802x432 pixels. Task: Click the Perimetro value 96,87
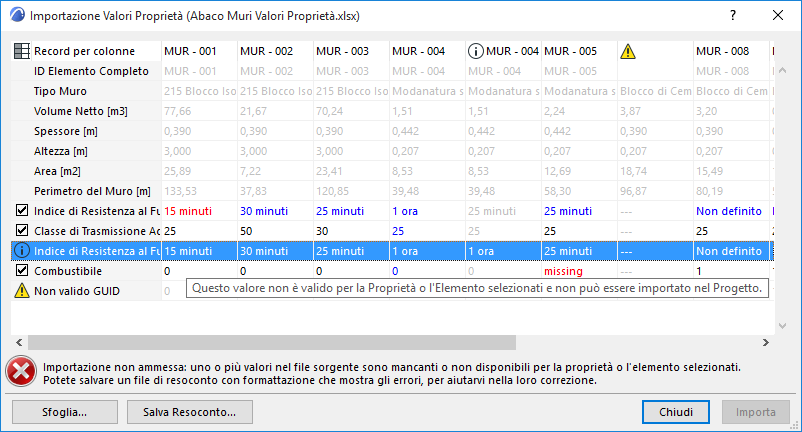633,191
